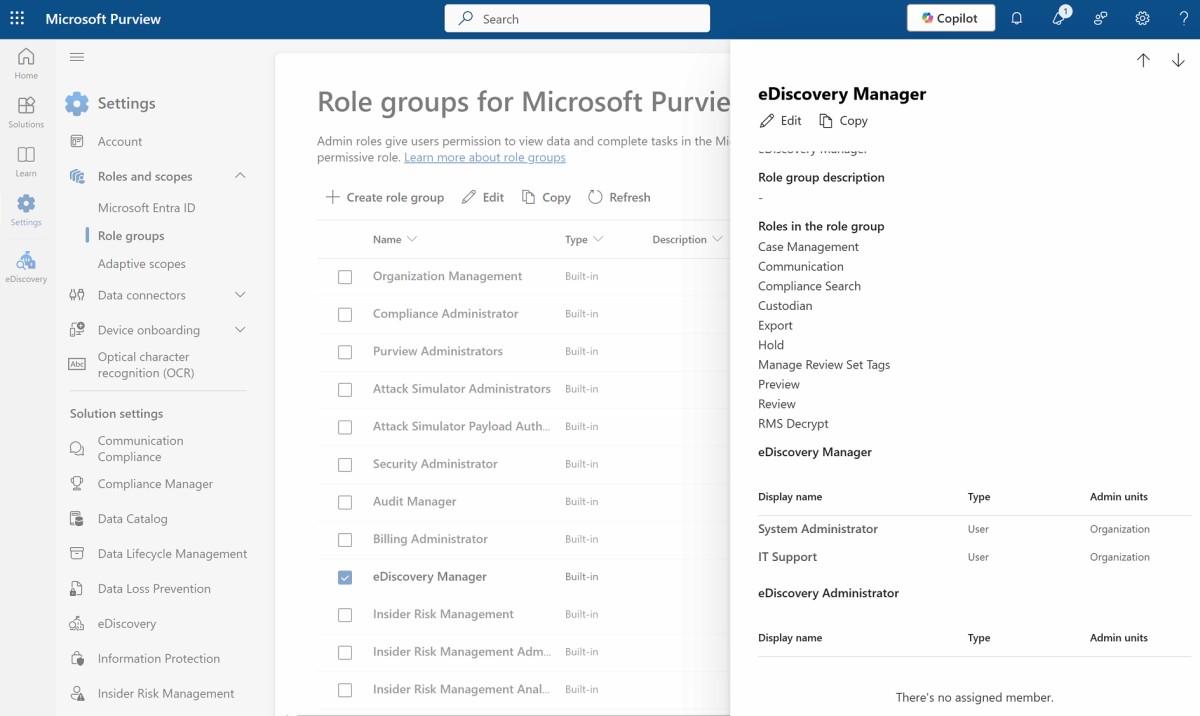Open Adaptive scopes page
The height and width of the screenshot is (716, 1200).
click(x=142, y=264)
